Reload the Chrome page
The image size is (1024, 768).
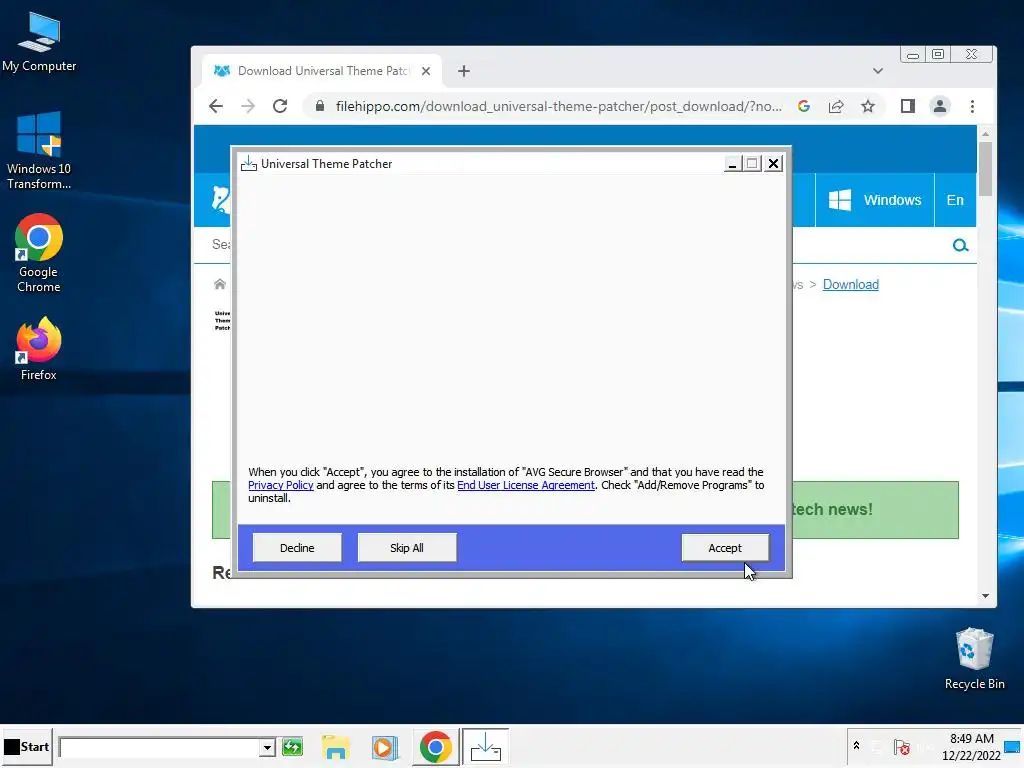pos(280,106)
